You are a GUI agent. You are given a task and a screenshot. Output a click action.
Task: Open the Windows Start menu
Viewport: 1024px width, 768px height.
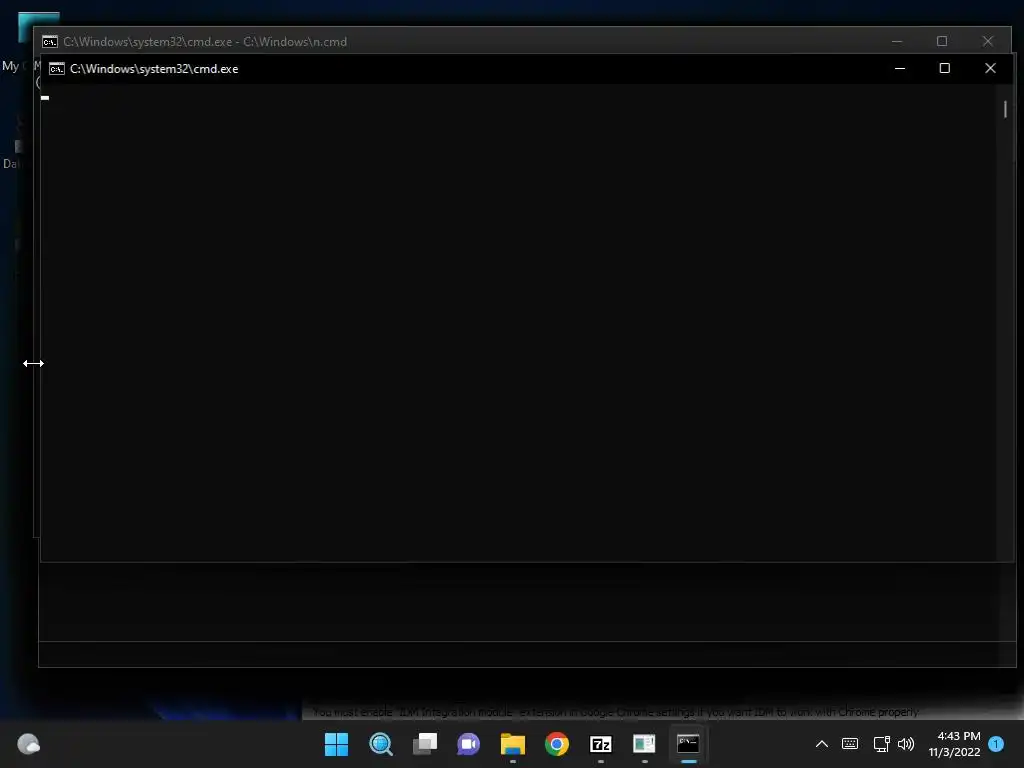click(x=336, y=744)
